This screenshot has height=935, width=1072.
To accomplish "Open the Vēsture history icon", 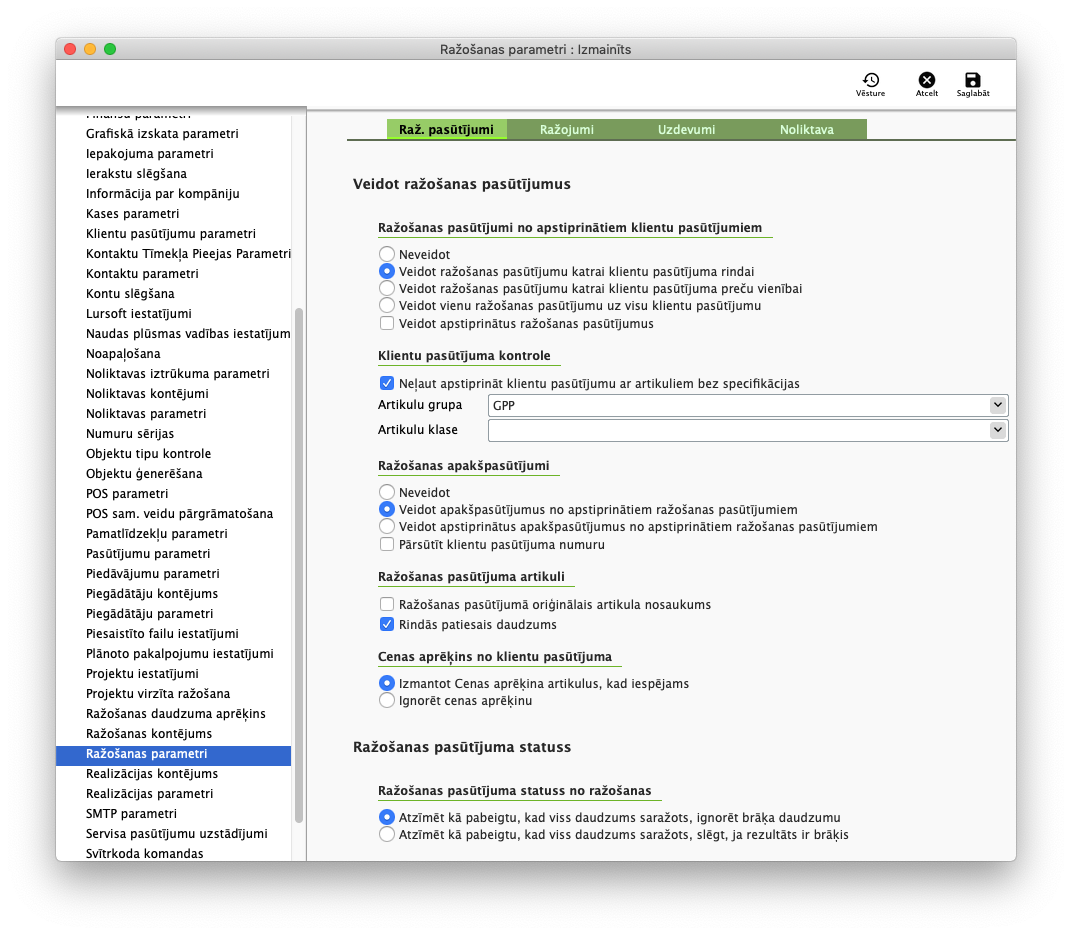I will point(870,82).
